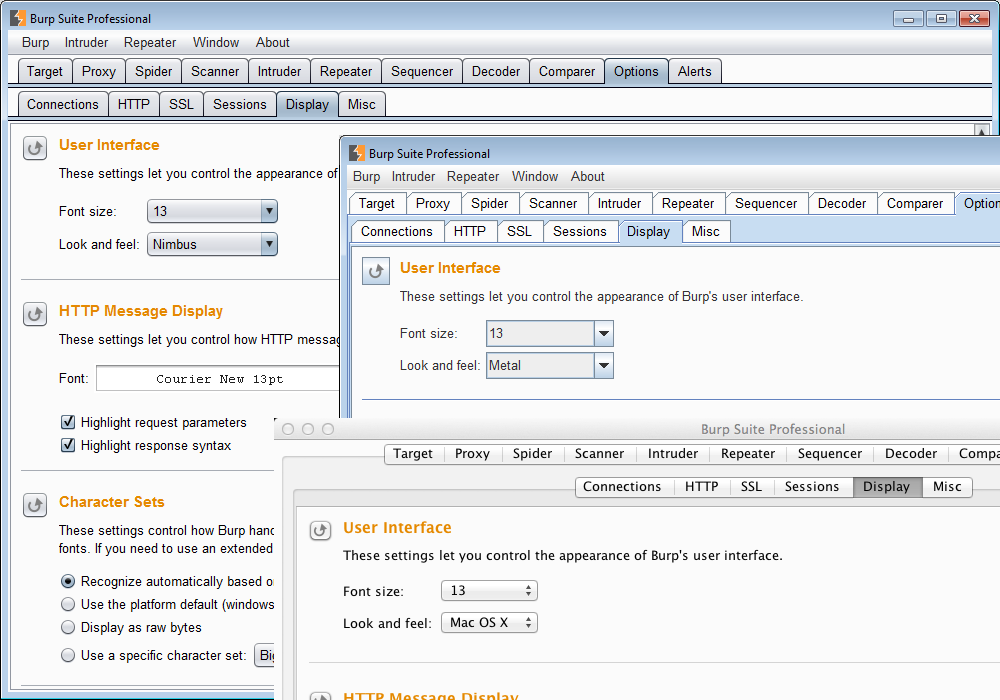
Task: Click Character Sets heading text
Action: pos(112,502)
